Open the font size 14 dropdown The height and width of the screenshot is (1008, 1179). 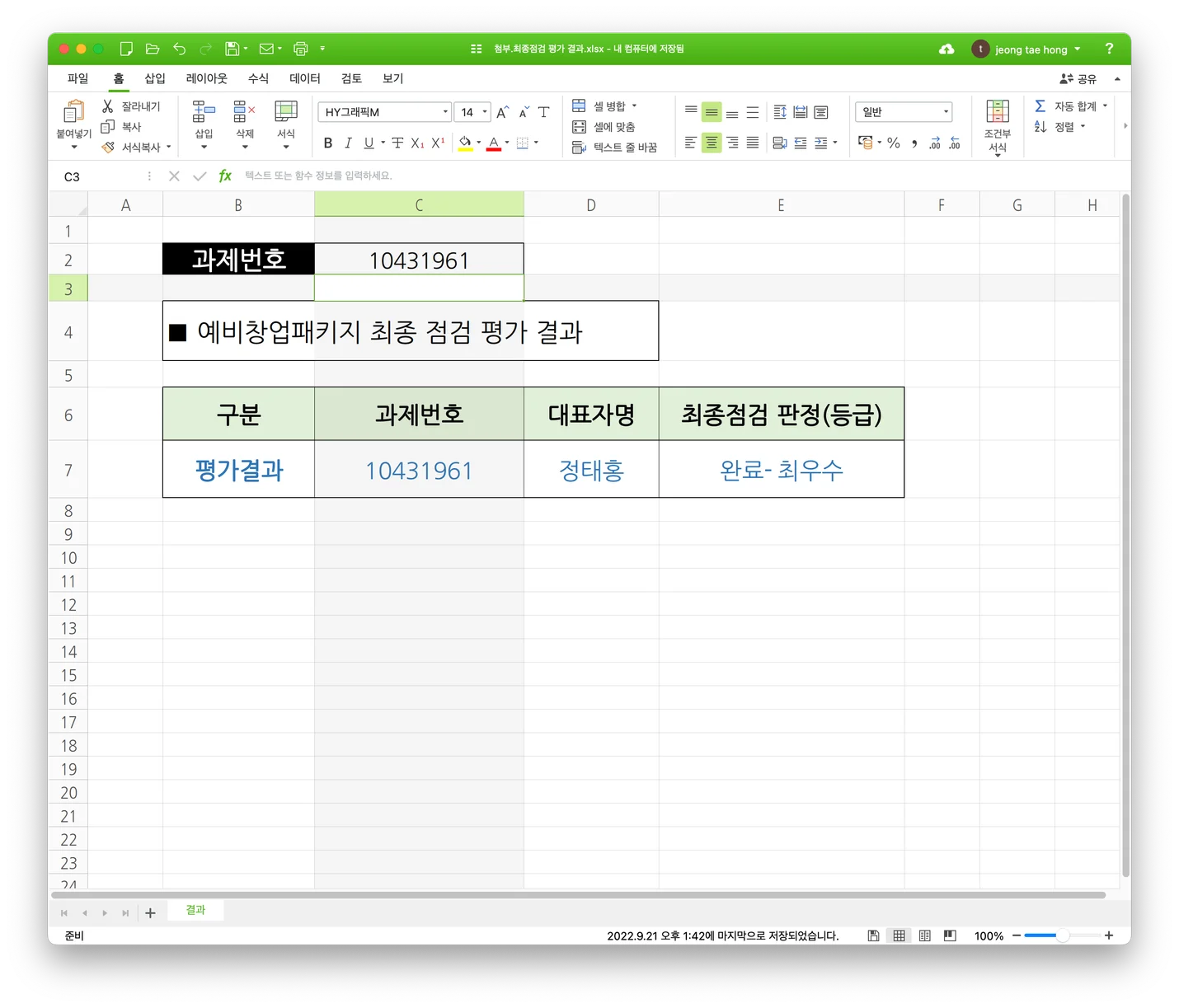tap(485, 112)
